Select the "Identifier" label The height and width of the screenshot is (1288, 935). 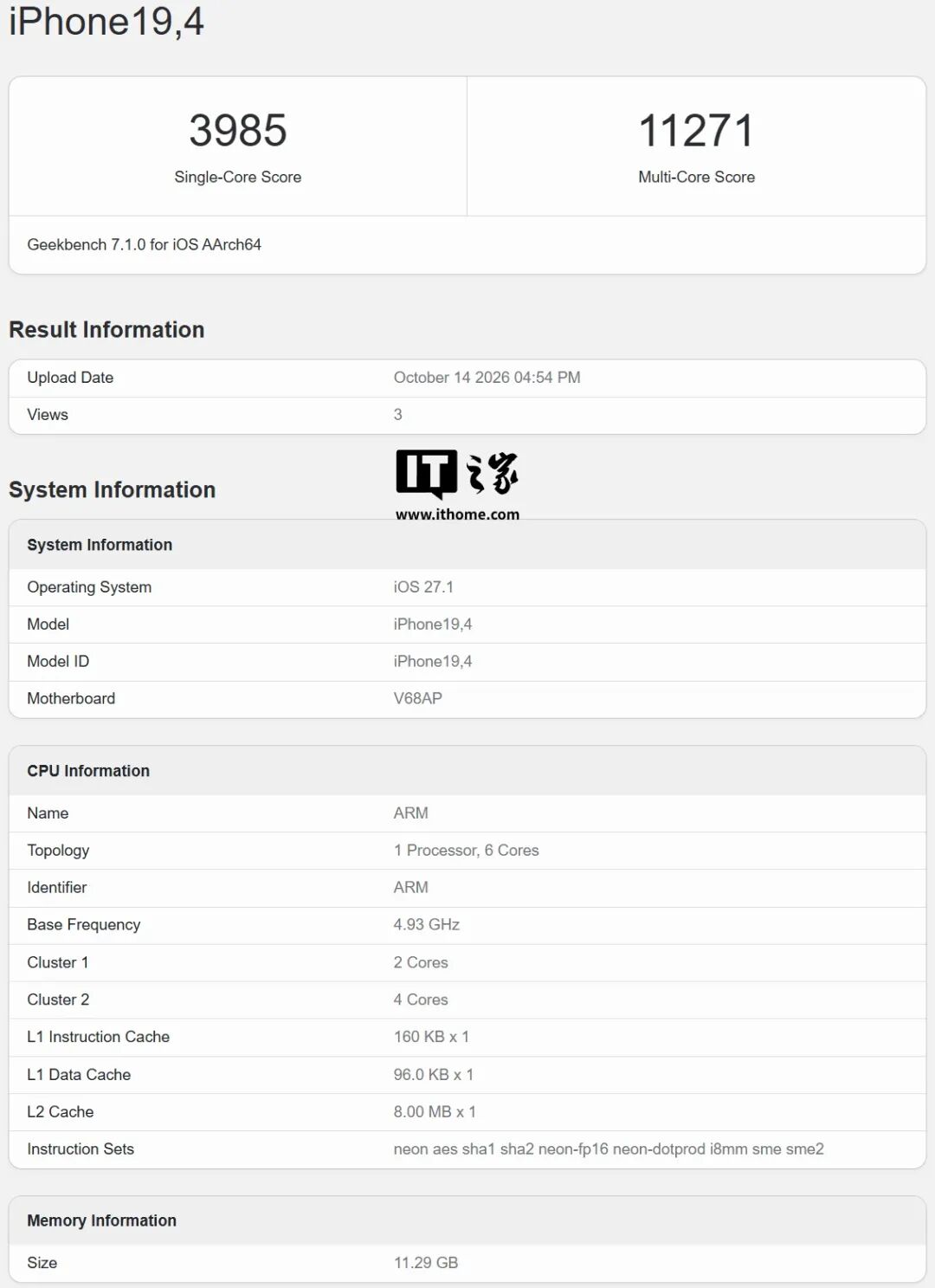57,888
